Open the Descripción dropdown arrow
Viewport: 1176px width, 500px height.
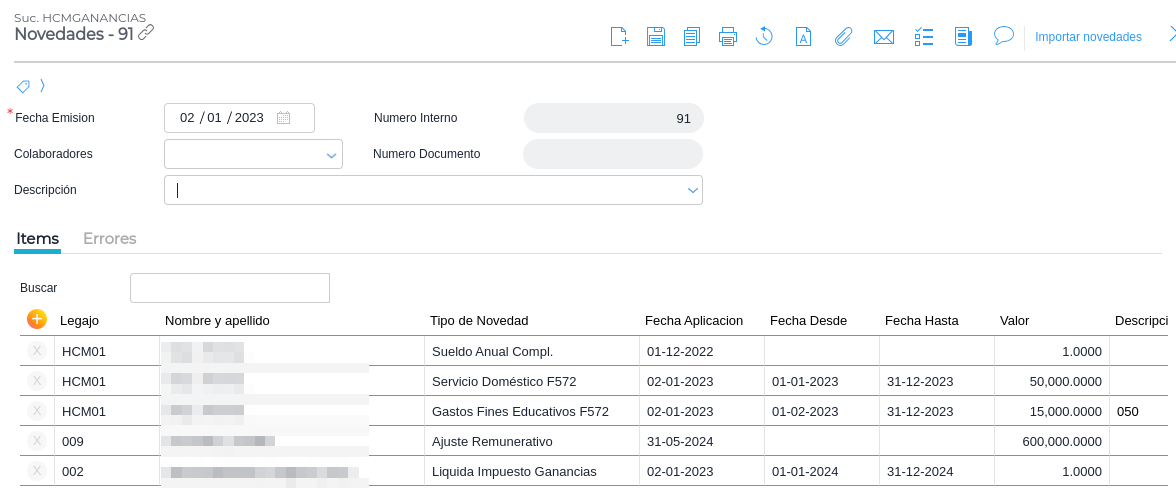coord(692,190)
